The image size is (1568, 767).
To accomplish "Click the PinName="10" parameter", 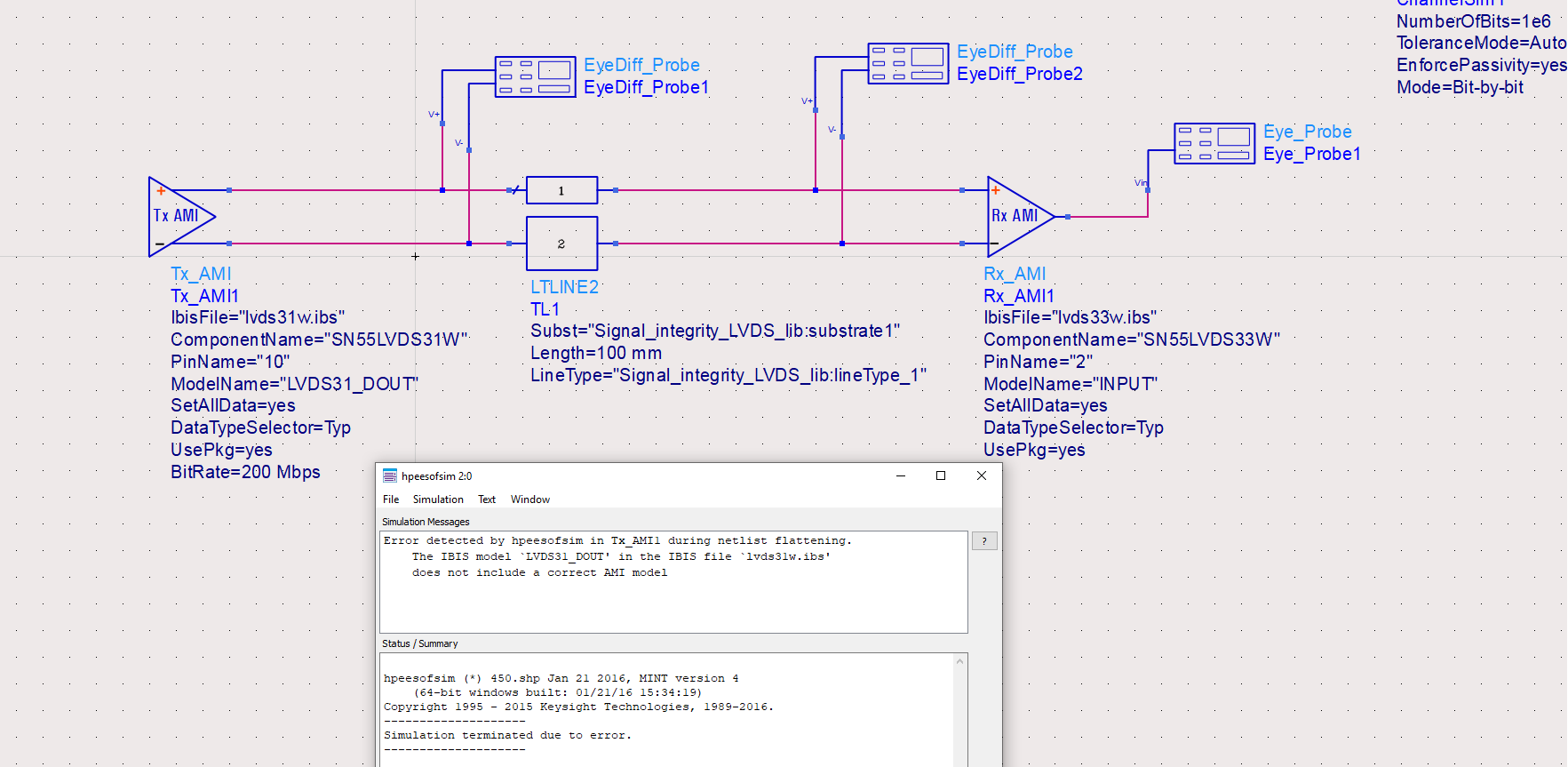I will (230, 362).
